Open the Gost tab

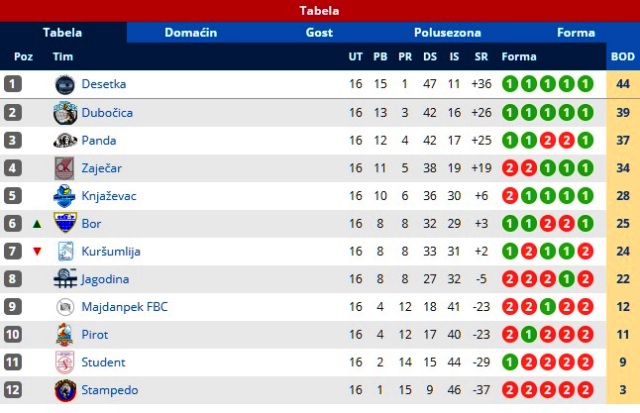point(319,33)
